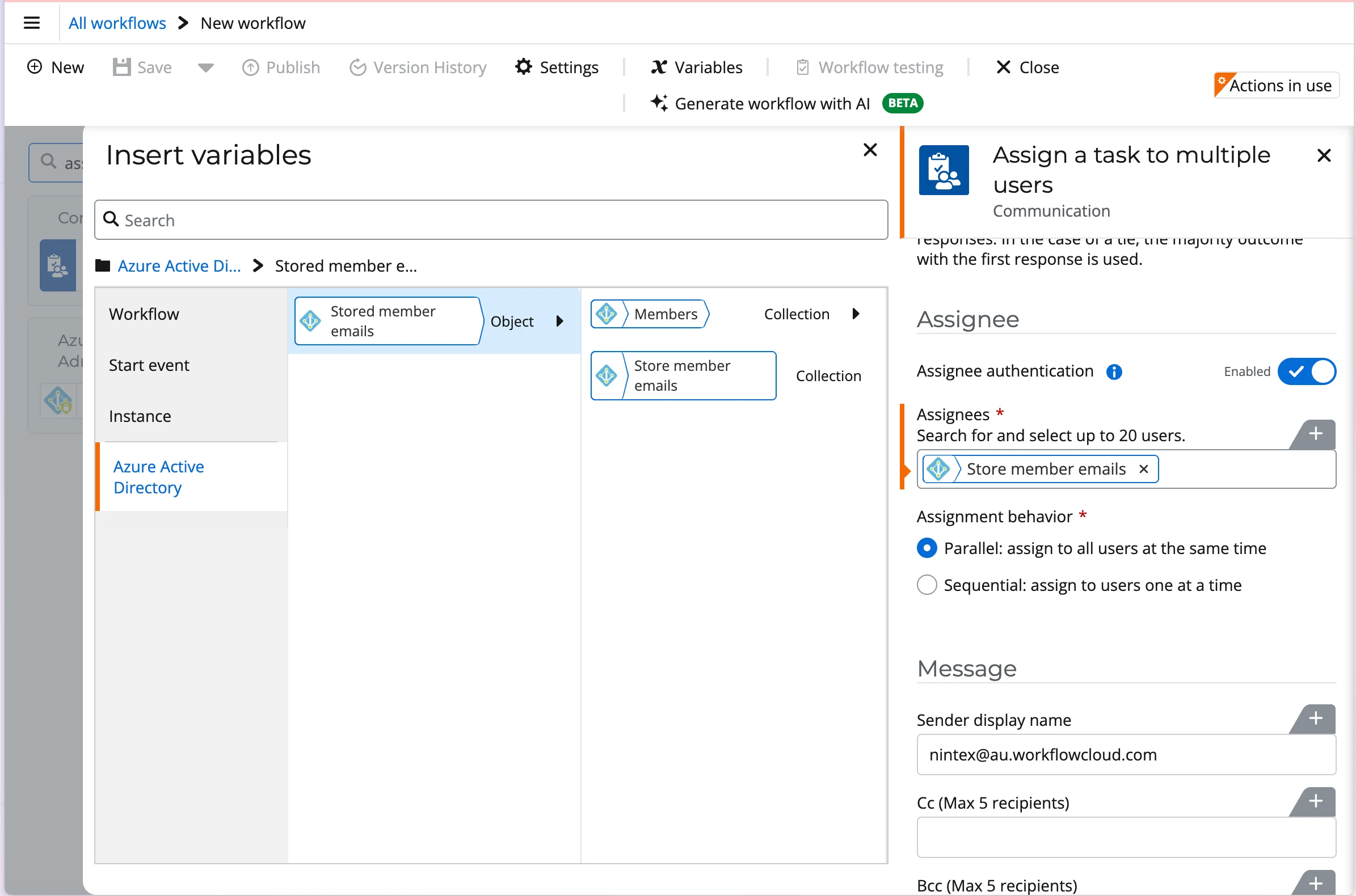
Task: Open the Save dropdown arrow
Action: click(206, 67)
